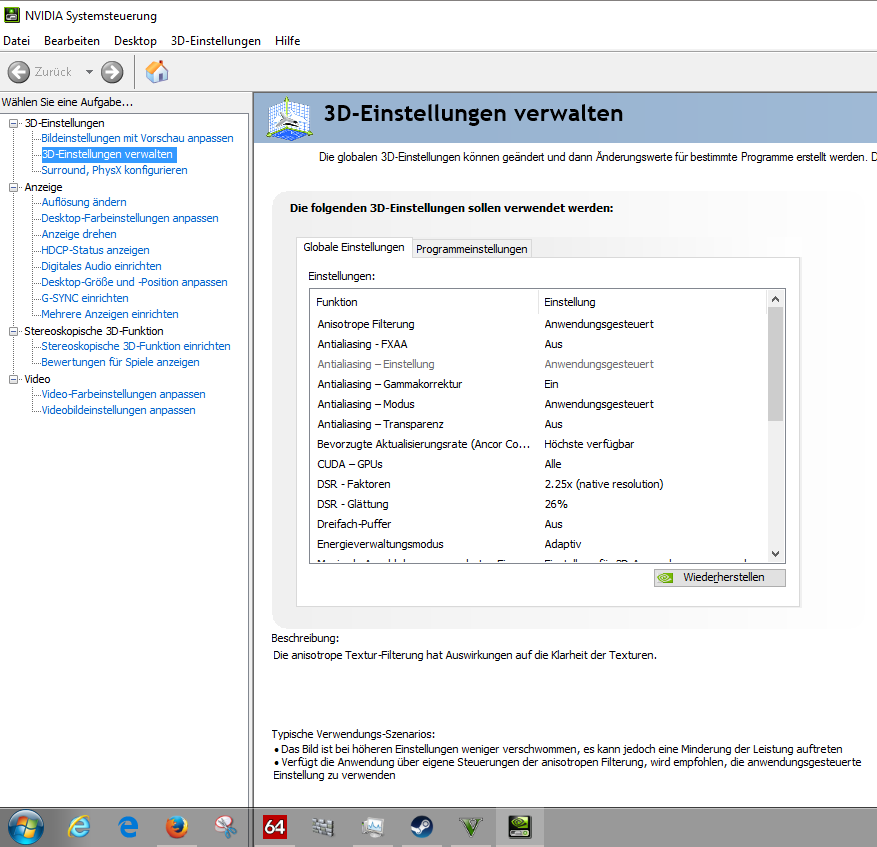Open Surround, PhysX konfigurieren
Image resolution: width=877 pixels, height=847 pixels.
click(114, 170)
